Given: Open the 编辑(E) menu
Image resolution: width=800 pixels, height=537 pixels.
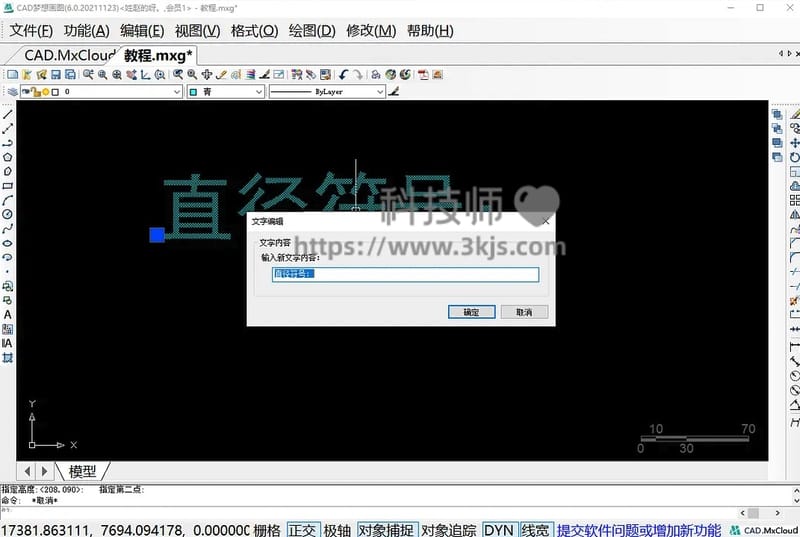Looking at the screenshot, I should tap(142, 31).
